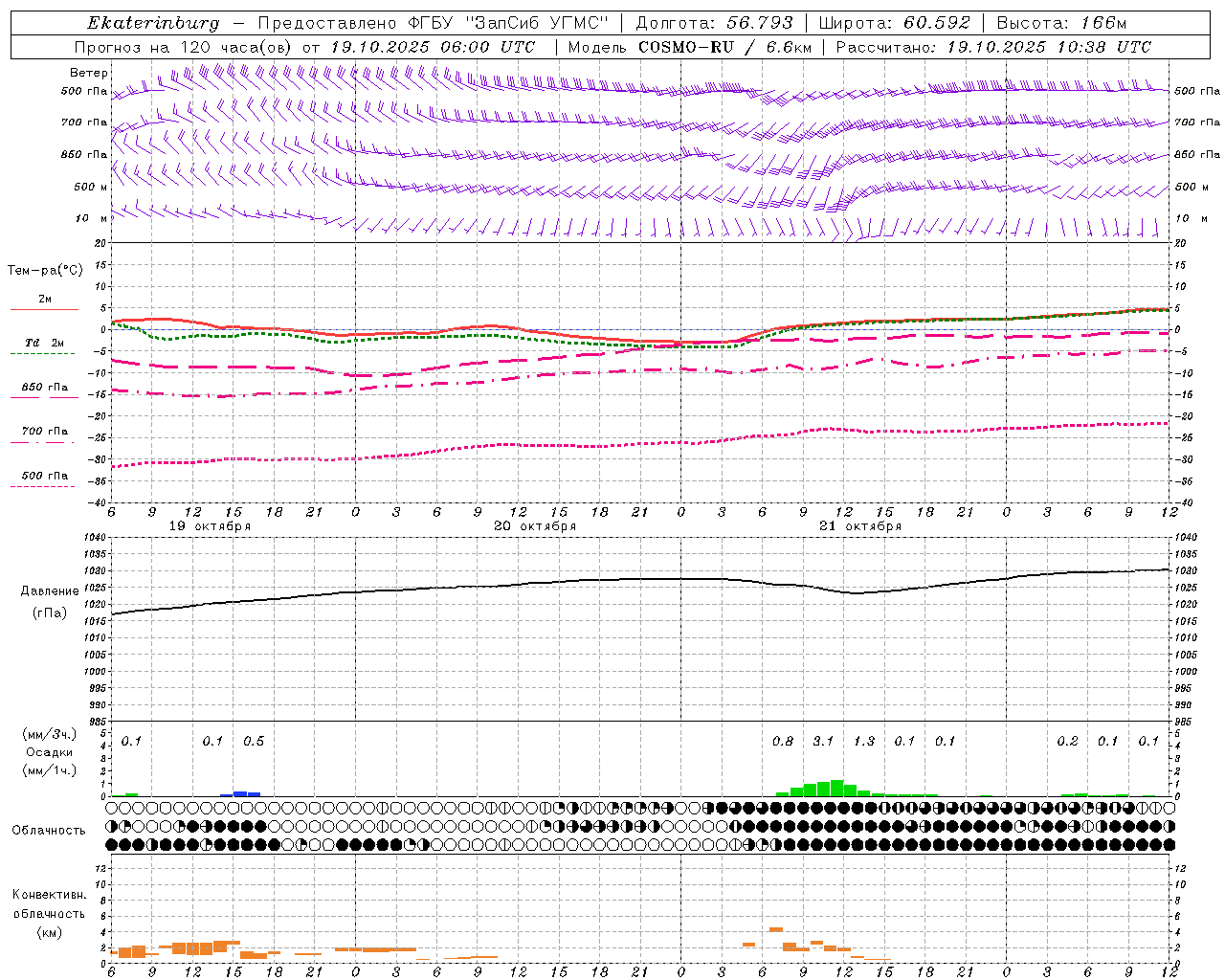Click the "Конвективн." convective cloud label
The height and width of the screenshot is (980, 1225).
pyautogui.click(x=49, y=895)
